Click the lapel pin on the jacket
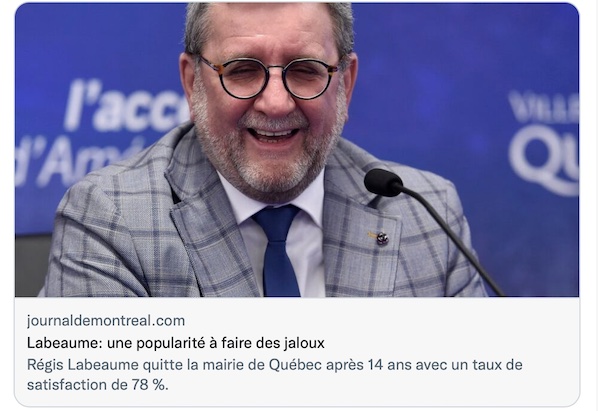Image resolution: width=600 pixels, height=411 pixels. point(381,238)
